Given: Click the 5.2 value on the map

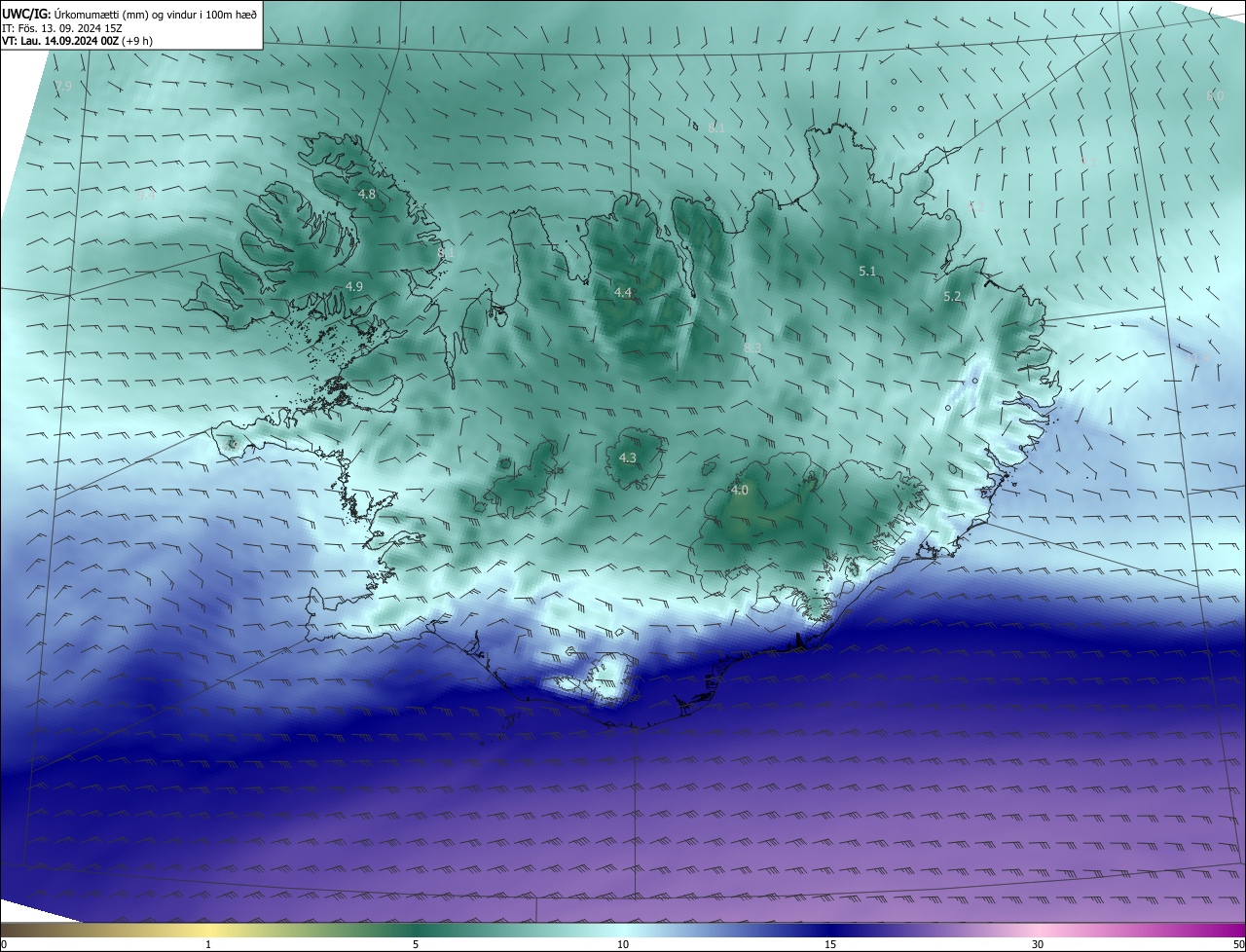Looking at the screenshot, I should pos(952,297).
